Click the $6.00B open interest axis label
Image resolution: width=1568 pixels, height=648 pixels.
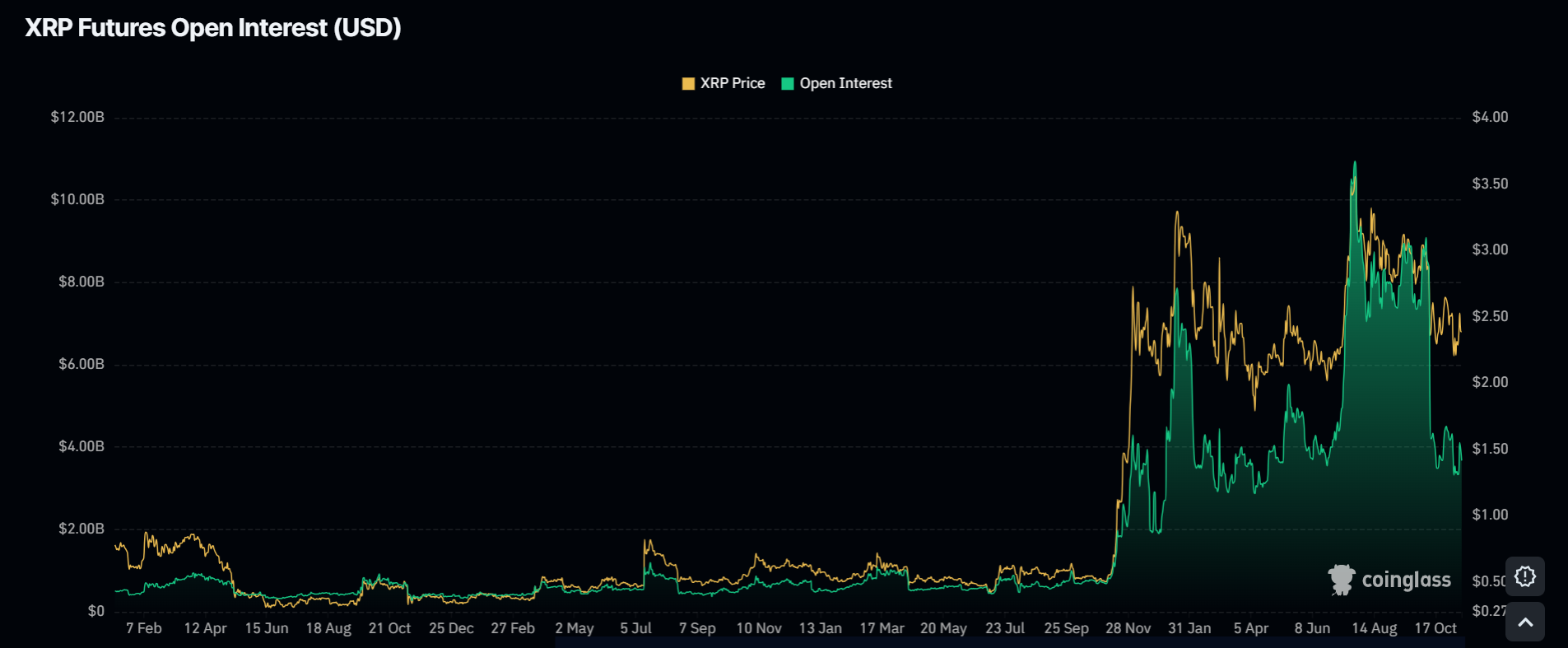pos(81,364)
